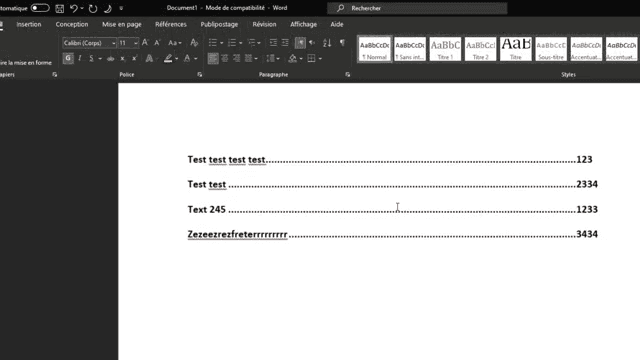Click the moon icon in quick access toolbar

coord(108,8)
